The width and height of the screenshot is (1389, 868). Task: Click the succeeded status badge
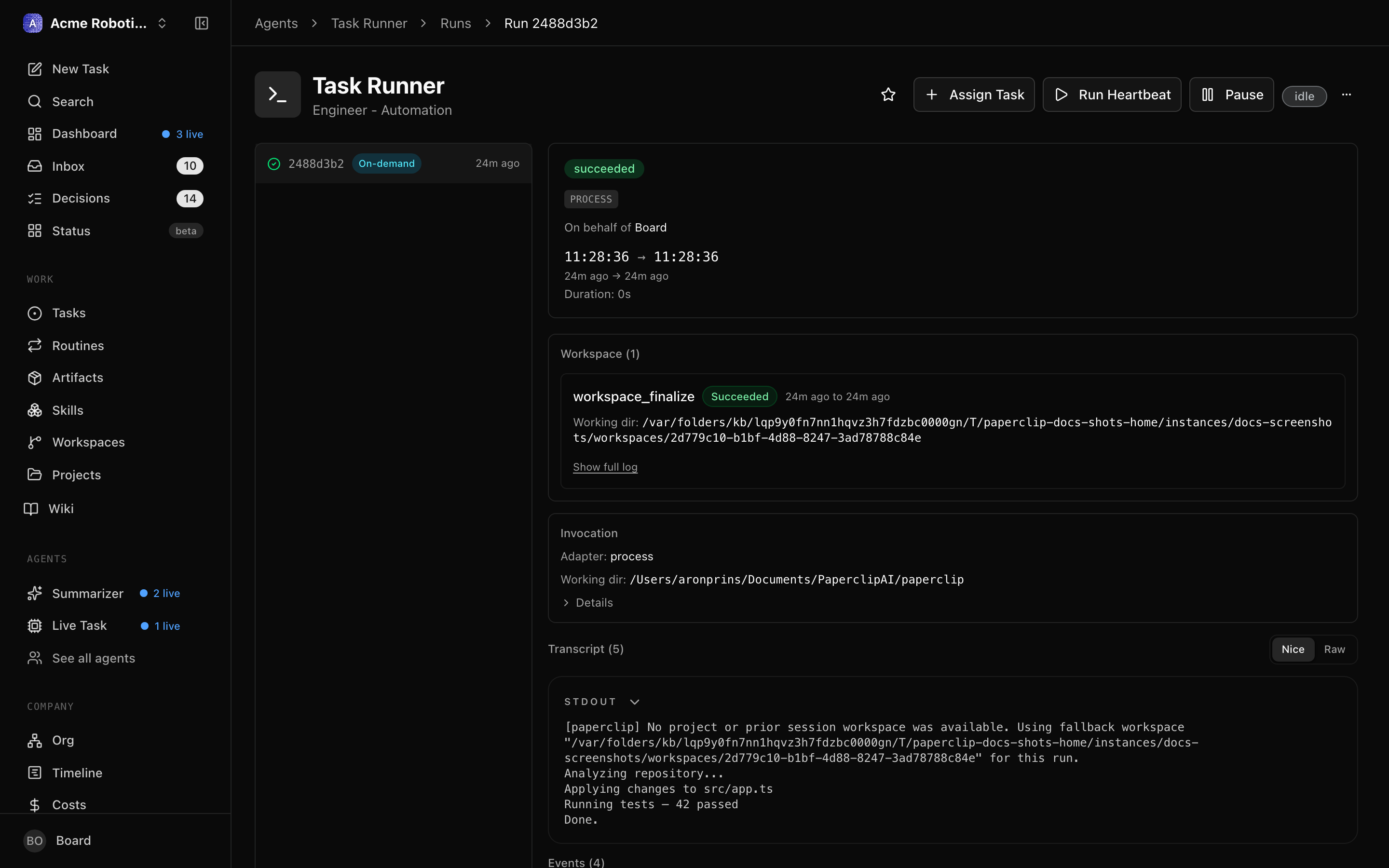[x=604, y=169]
